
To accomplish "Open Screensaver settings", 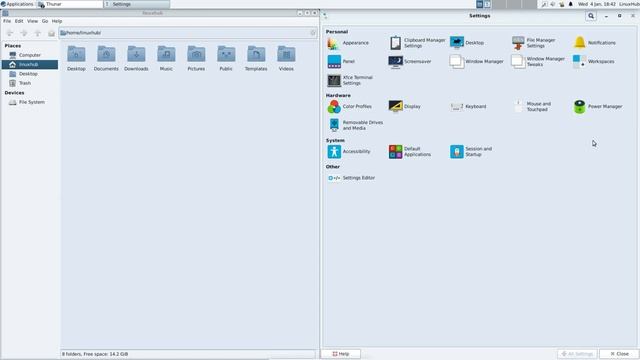I will pos(410,61).
